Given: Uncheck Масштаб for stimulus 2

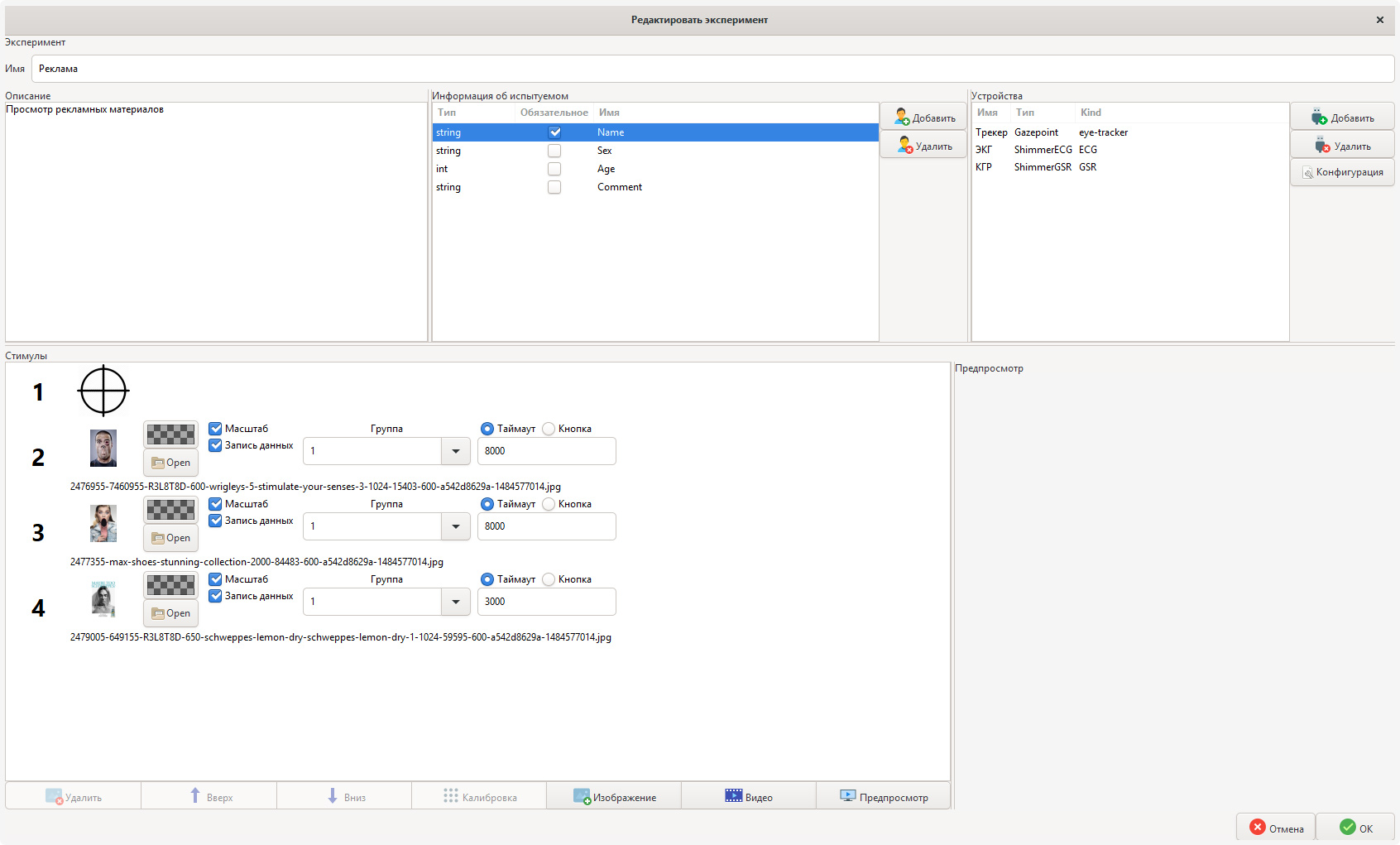Looking at the screenshot, I should 215,429.
